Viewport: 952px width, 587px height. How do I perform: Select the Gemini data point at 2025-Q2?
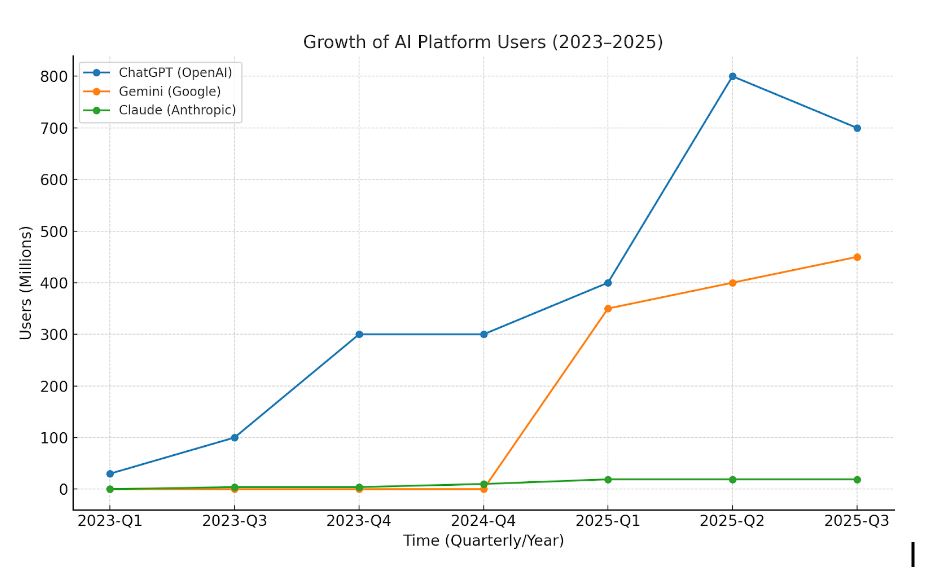pyautogui.click(x=732, y=283)
